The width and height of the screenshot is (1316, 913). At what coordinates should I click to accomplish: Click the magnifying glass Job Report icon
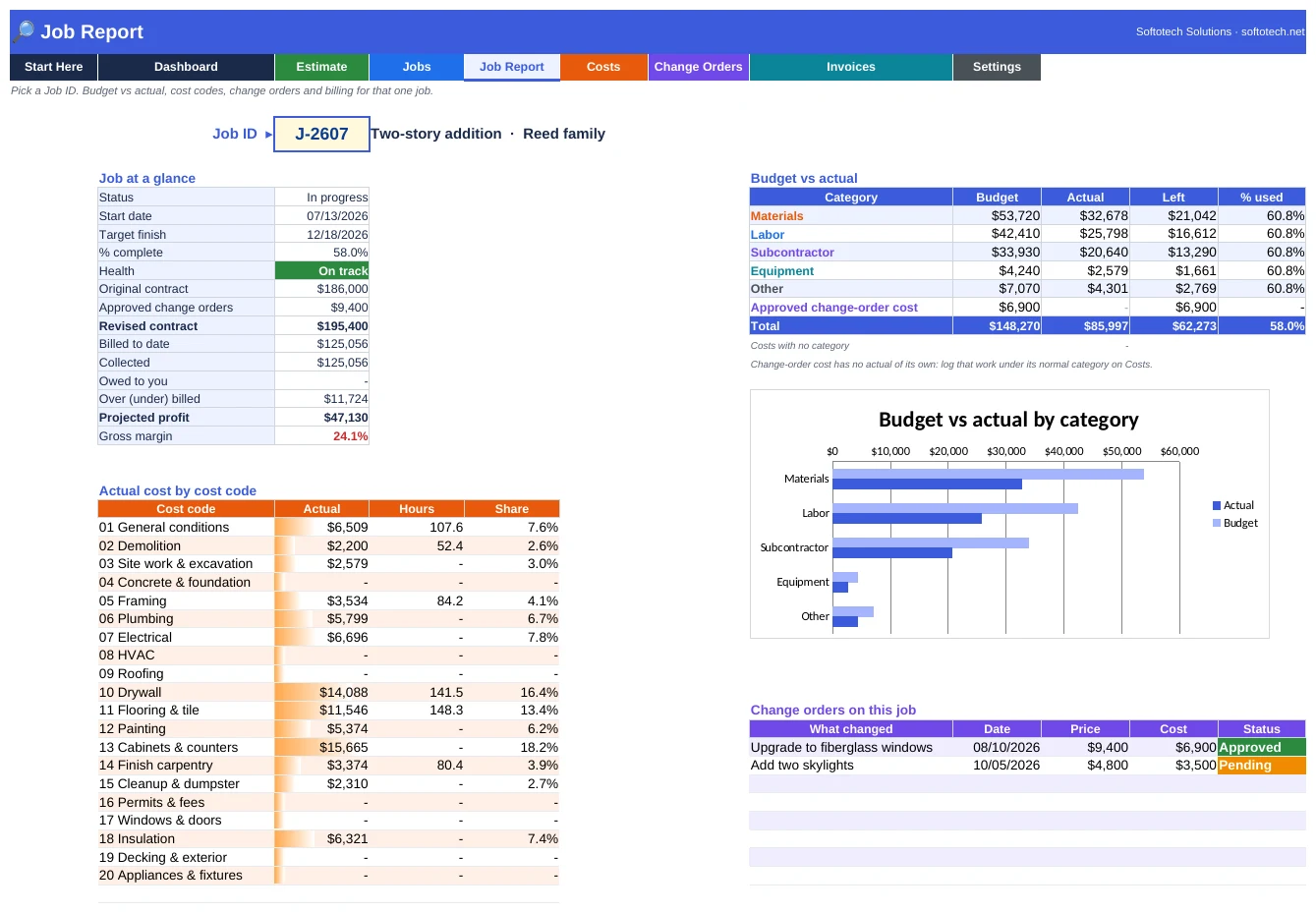(25, 31)
